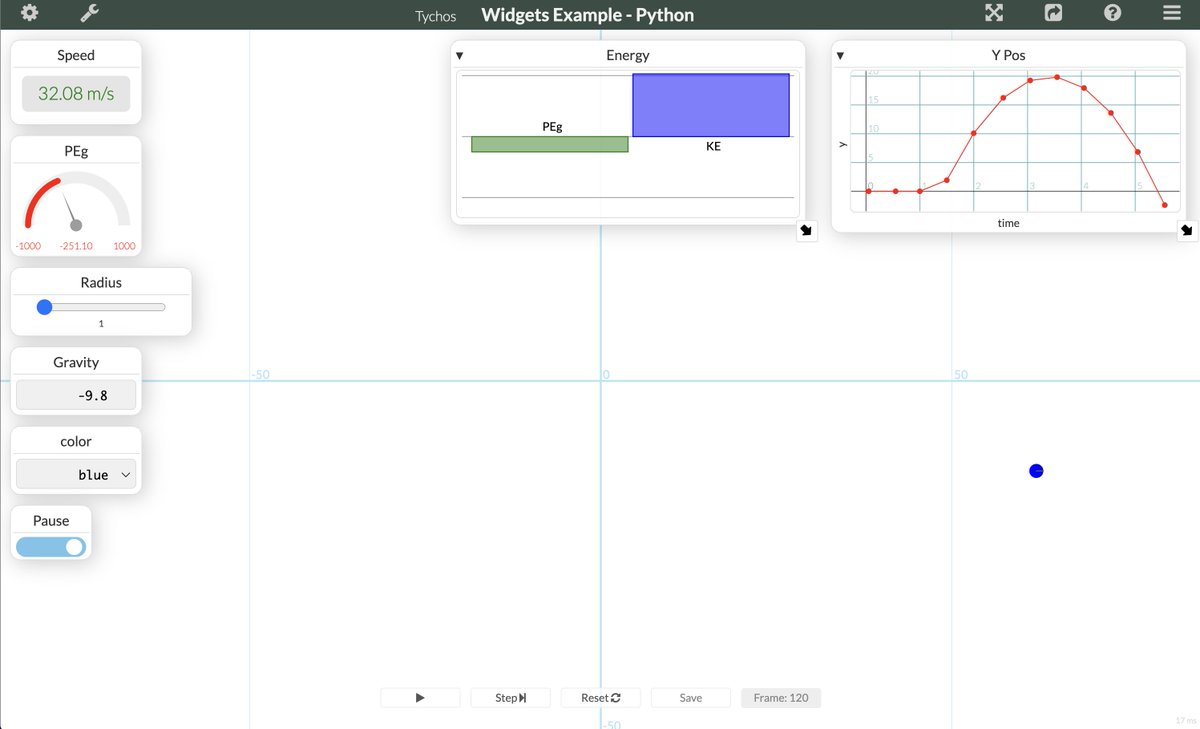
Task: Open the wrench tools icon
Action: 89,14
